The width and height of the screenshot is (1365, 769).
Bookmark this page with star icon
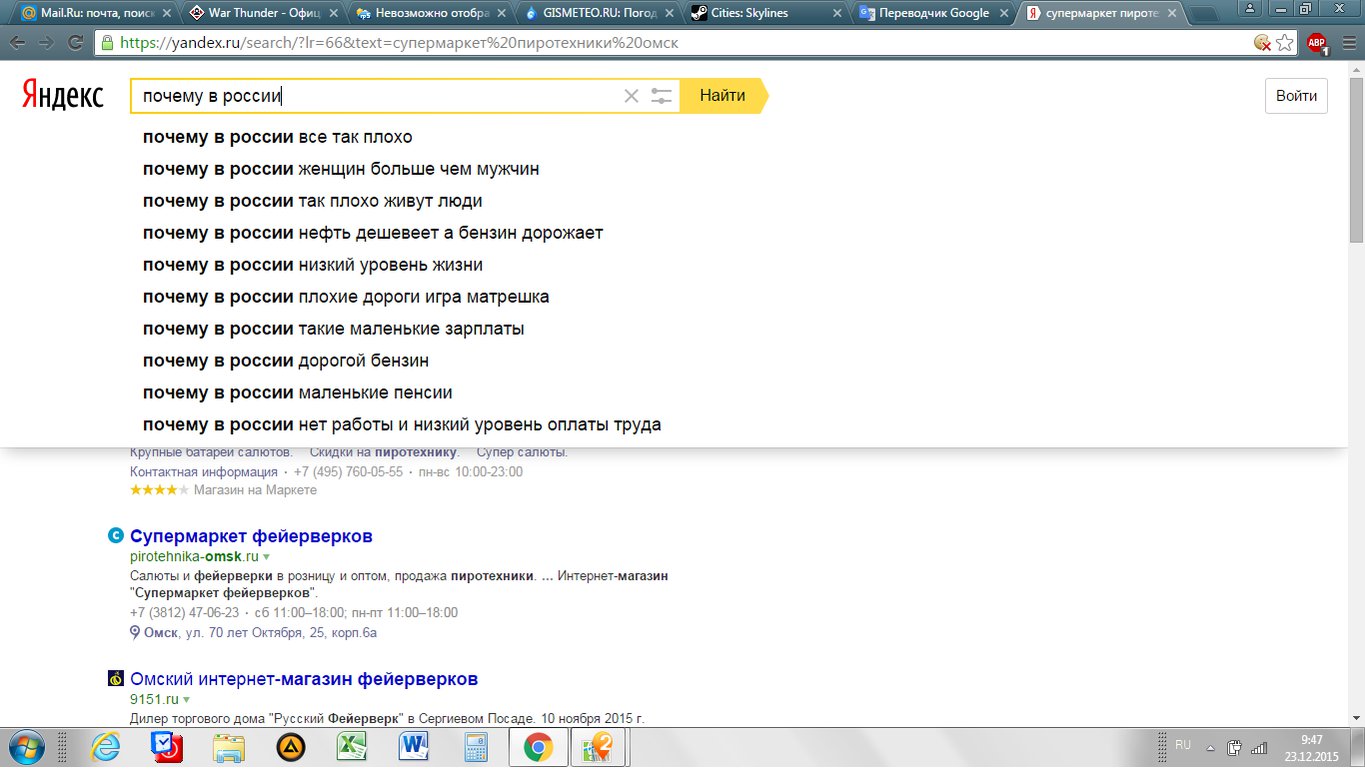1285,43
